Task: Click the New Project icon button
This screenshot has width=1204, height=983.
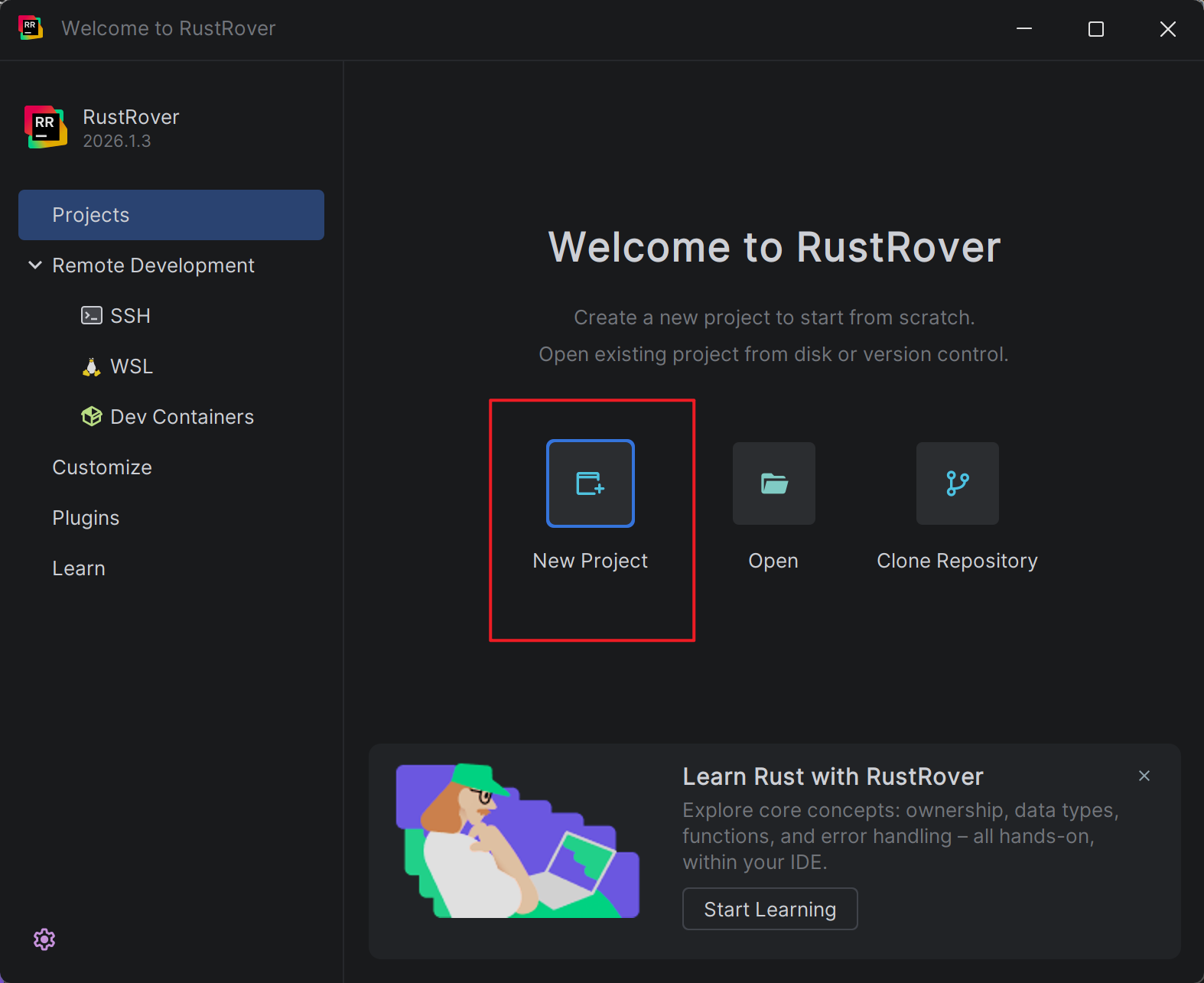Action: pos(591,483)
